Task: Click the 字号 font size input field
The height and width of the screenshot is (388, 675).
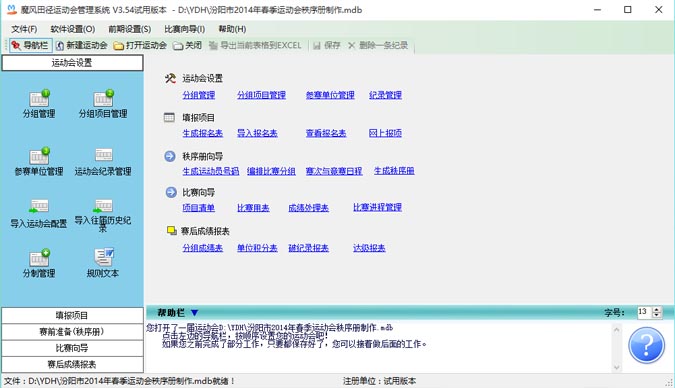Action: pyautogui.click(x=644, y=312)
